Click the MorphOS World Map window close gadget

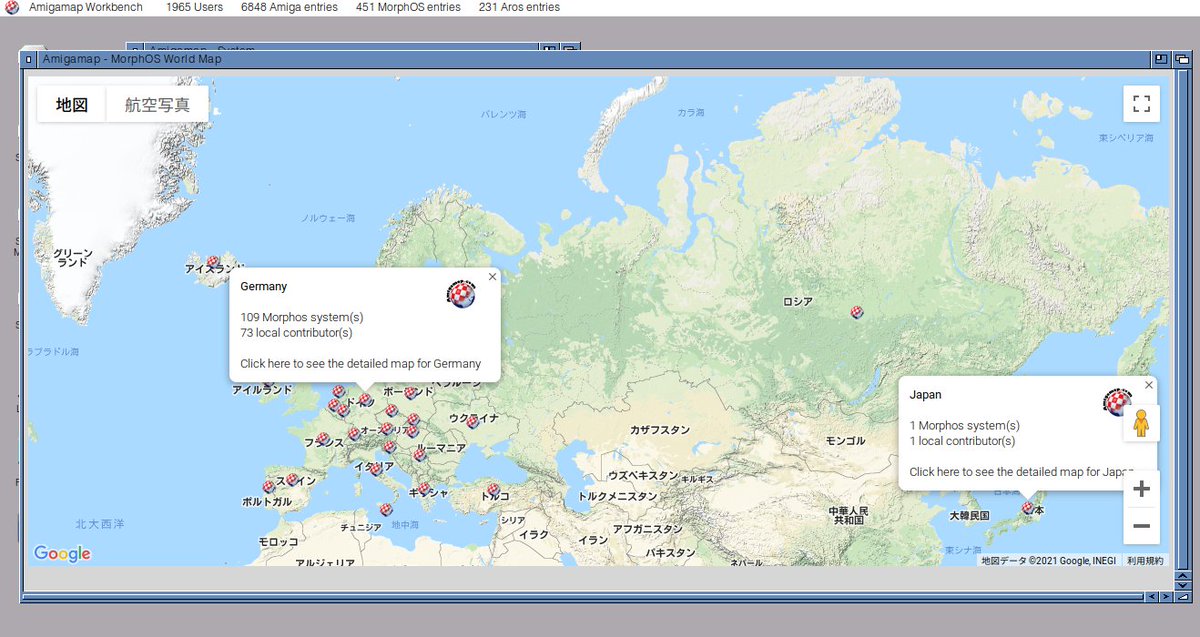click(x=29, y=59)
